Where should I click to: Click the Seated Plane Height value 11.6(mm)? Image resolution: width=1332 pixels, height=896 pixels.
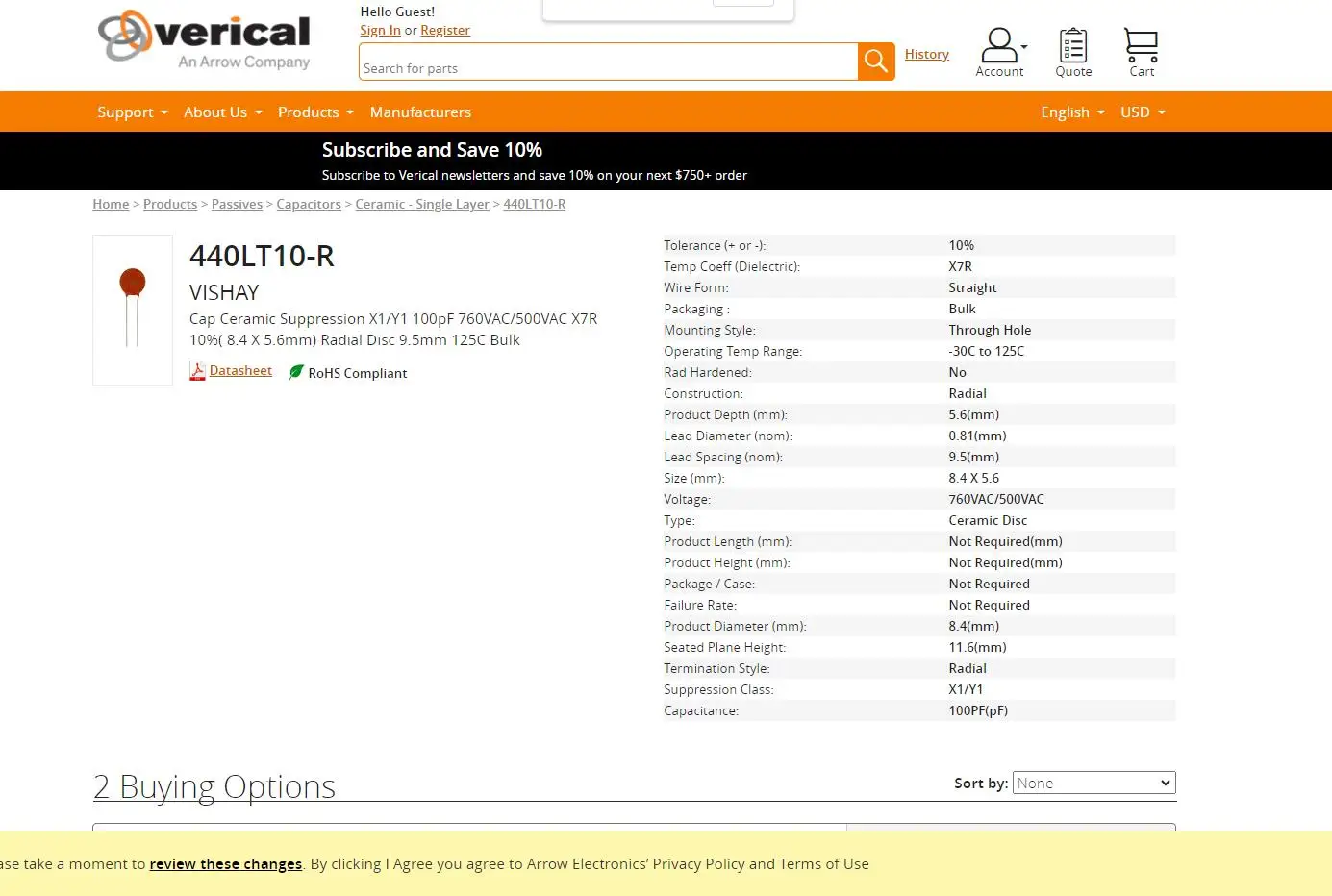pyautogui.click(x=977, y=647)
